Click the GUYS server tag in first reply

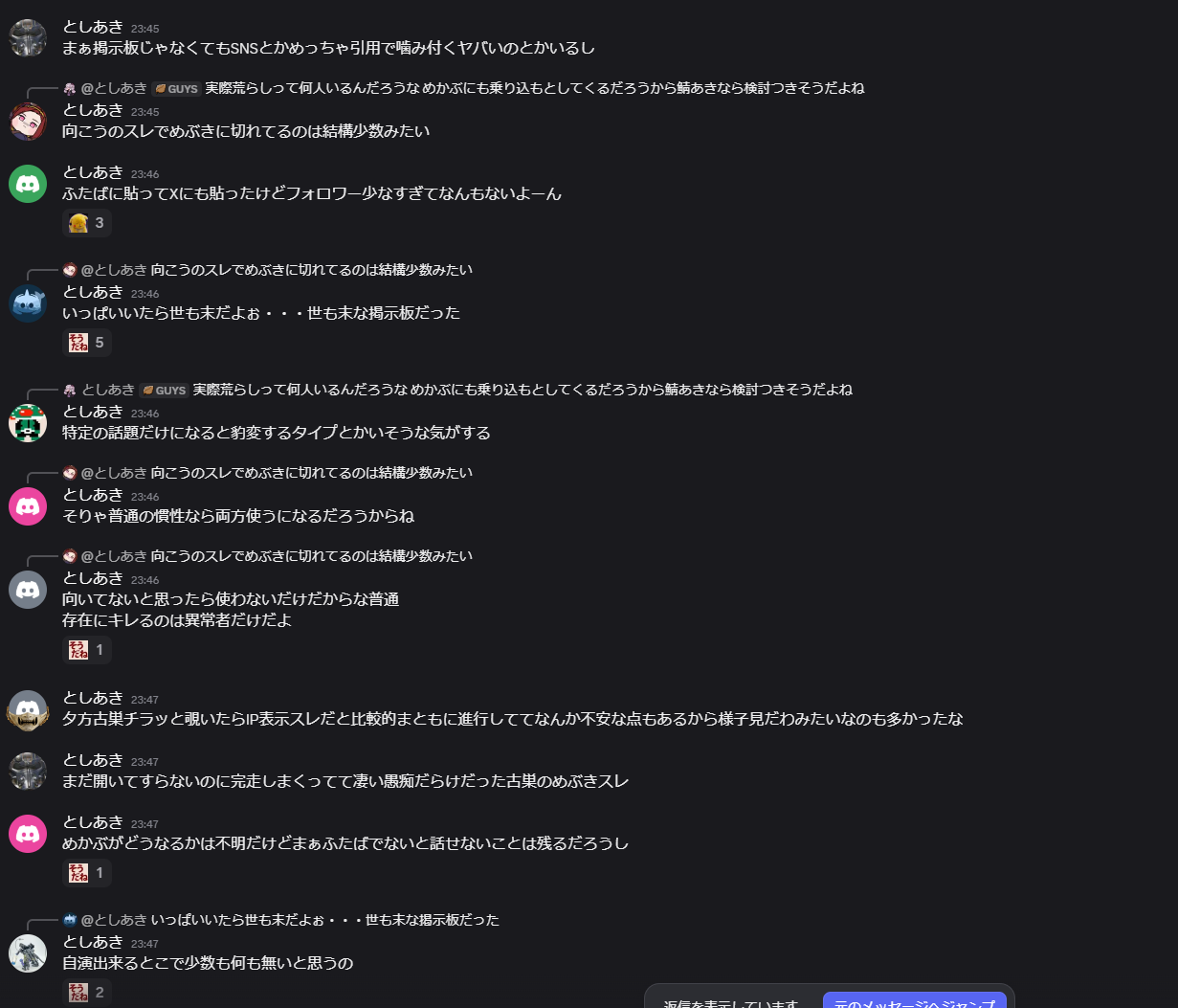176,88
